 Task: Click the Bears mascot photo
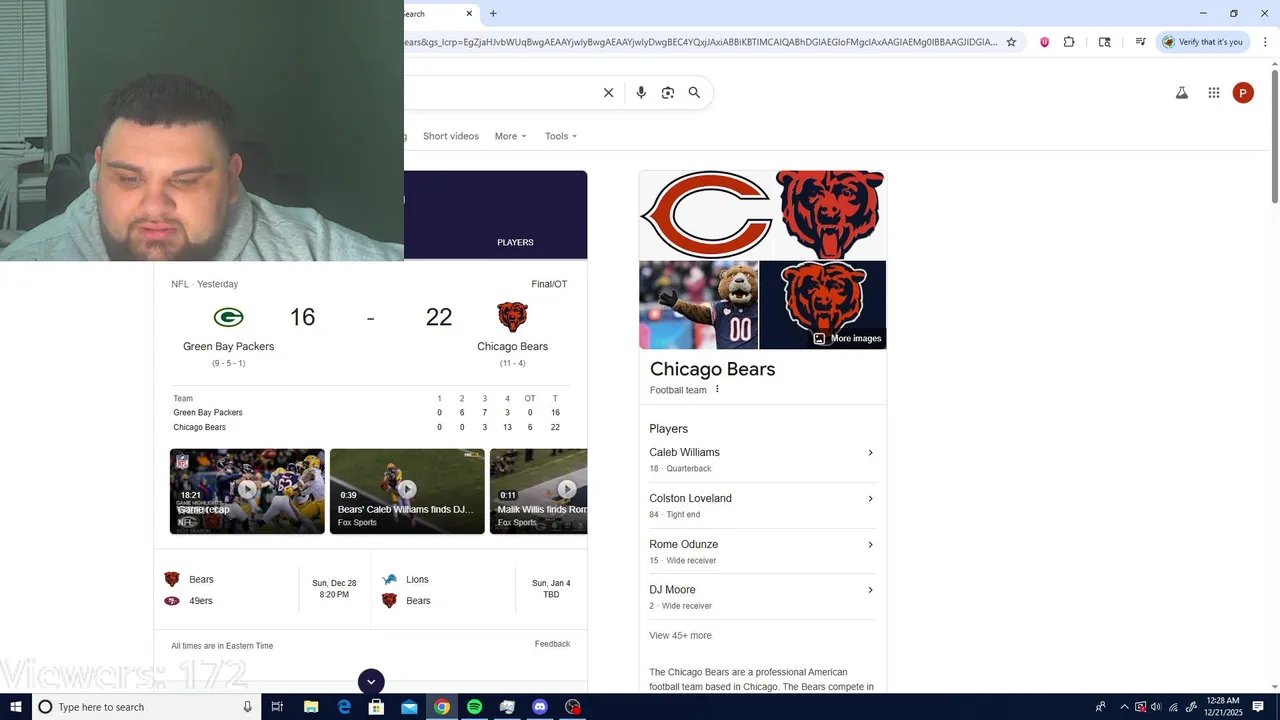tap(698, 305)
